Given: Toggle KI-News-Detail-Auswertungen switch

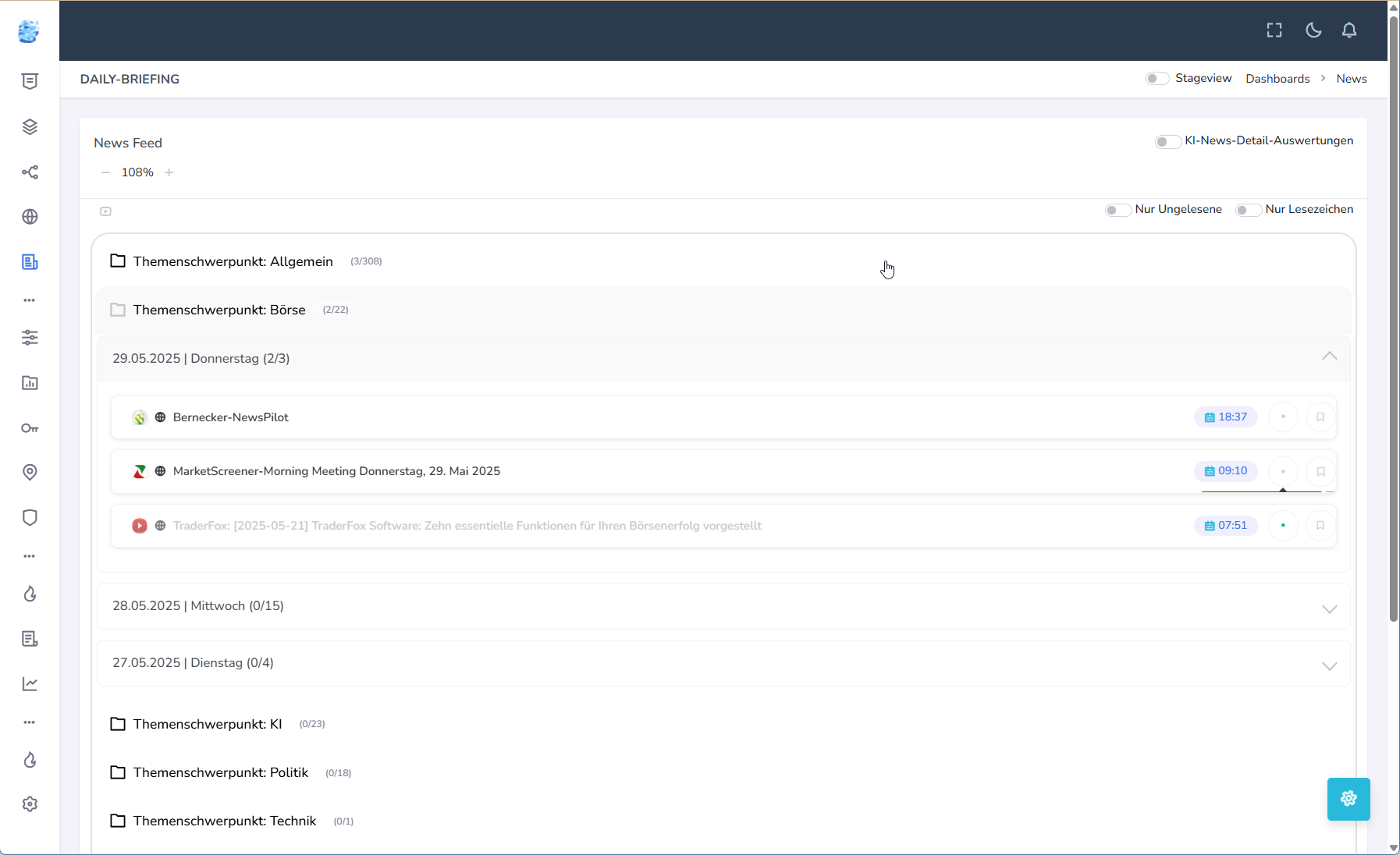Looking at the screenshot, I should point(1167,141).
